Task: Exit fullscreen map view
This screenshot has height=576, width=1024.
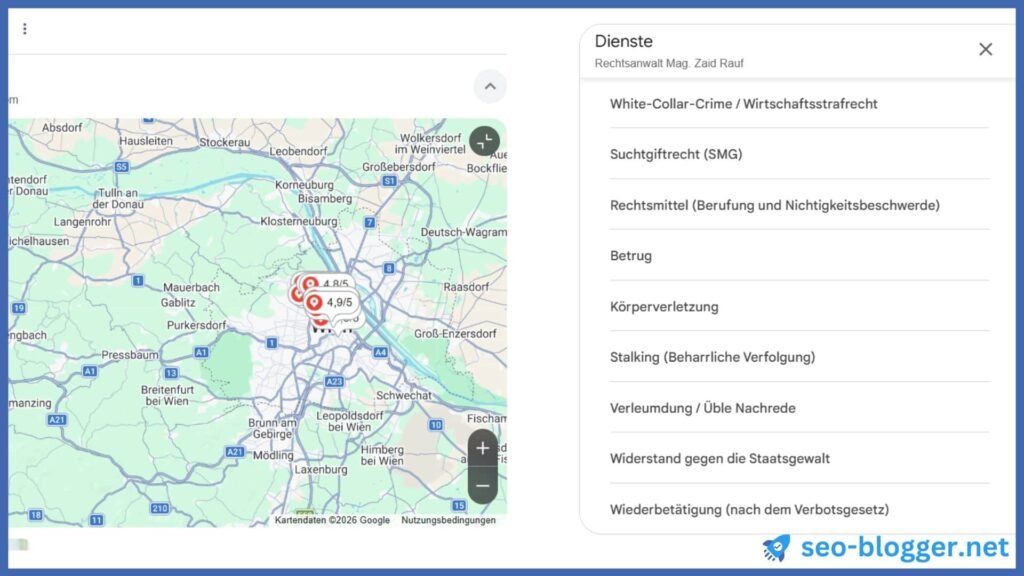Action: coord(485,141)
